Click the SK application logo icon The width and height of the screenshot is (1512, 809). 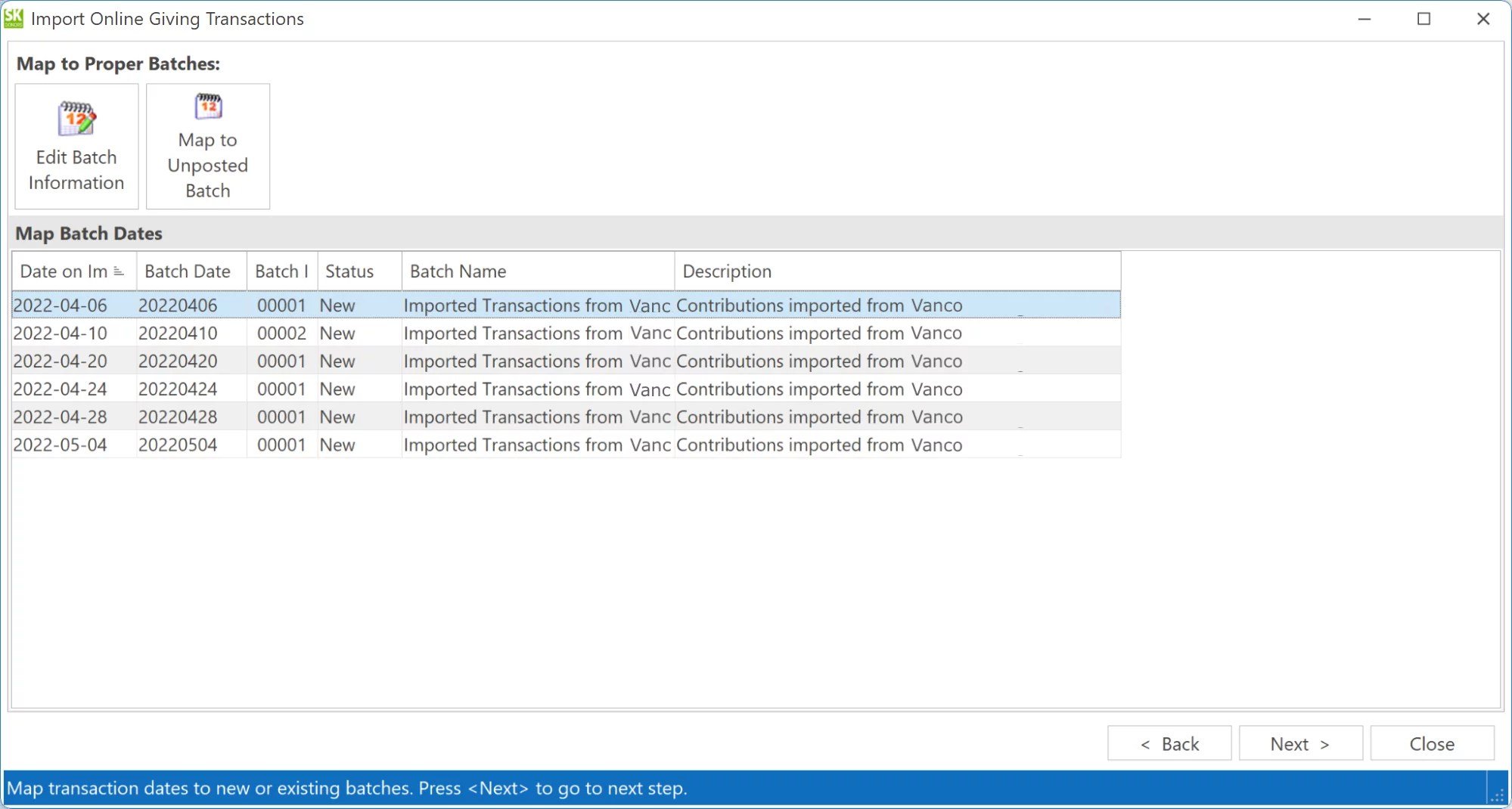pyautogui.click(x=14, y=18)
